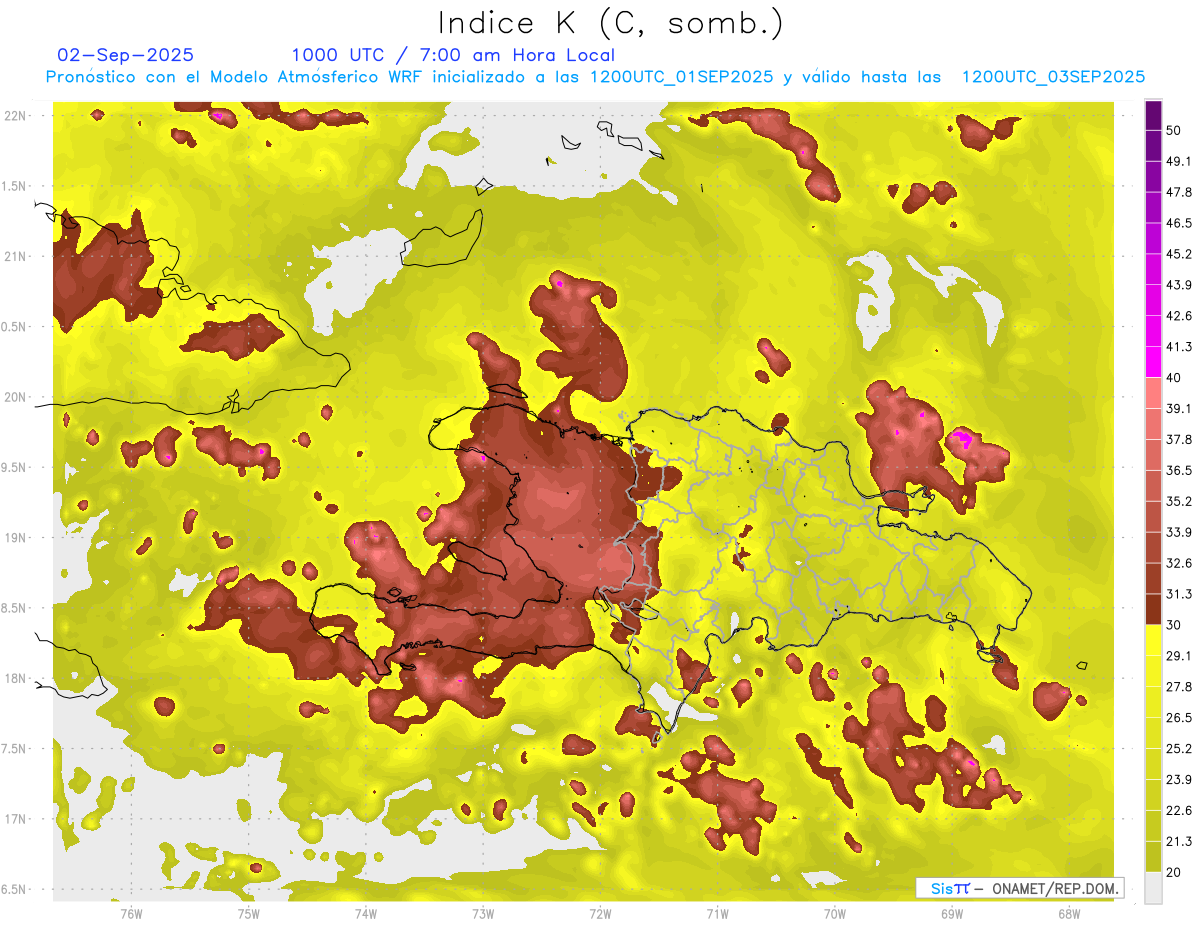The height and width of the screenshot is (927, 1200).
Task: Click the "19N" latitude label
Action: [x=15, y=537]
